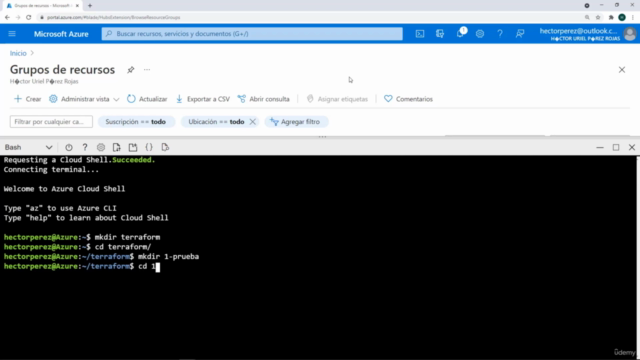Click terminal text 'Welcome to Azure Cloud Shell'
This screenshot has height=360, width=640.
pos(64,189)
